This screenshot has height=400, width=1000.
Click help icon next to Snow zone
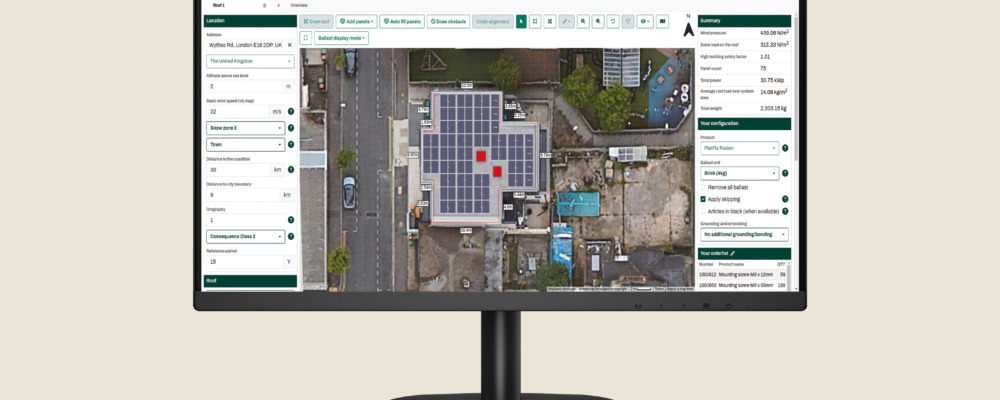point(290,128)
